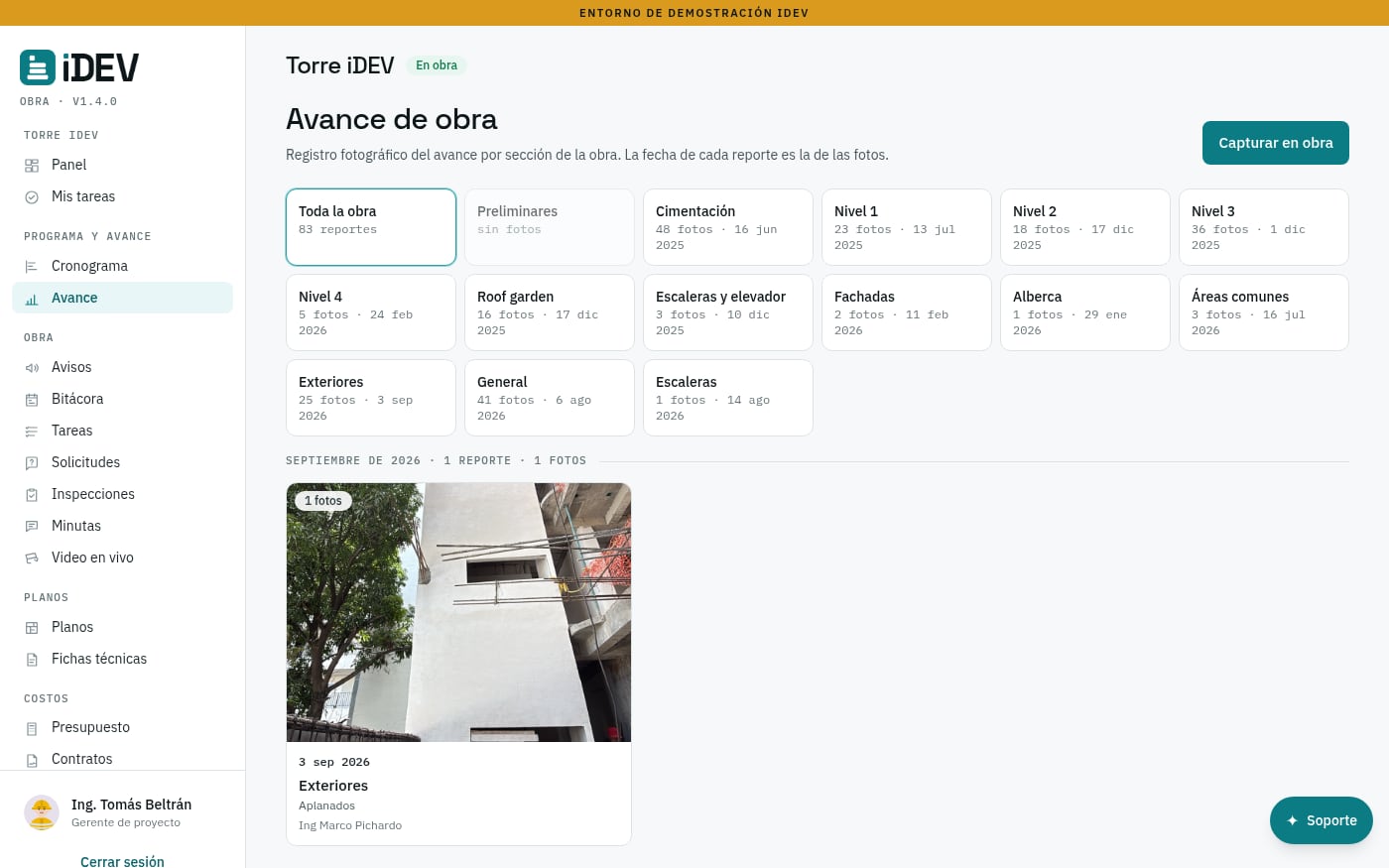Click the Avance bar chart icon
This screenshot has height=868, width=1389.
(x=32, y=299)
